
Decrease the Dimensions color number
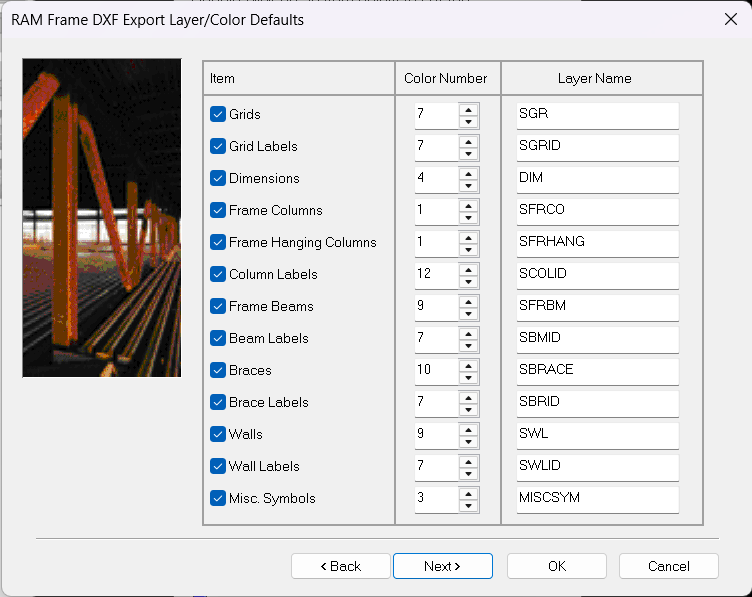tap(468, 186)
